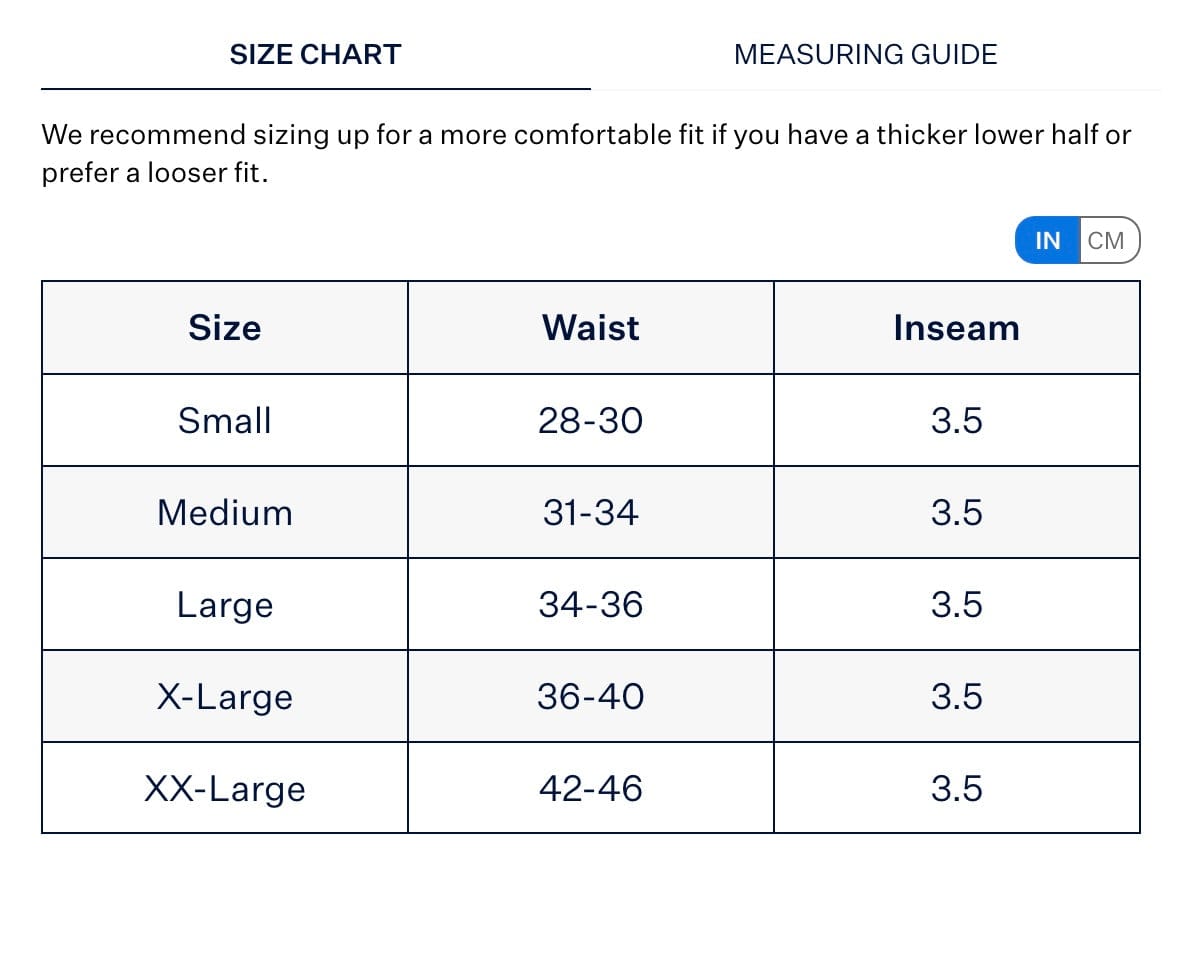Select the Size Chart tab
This screenshot has width=1181, height=979.
tap(315, 54)
